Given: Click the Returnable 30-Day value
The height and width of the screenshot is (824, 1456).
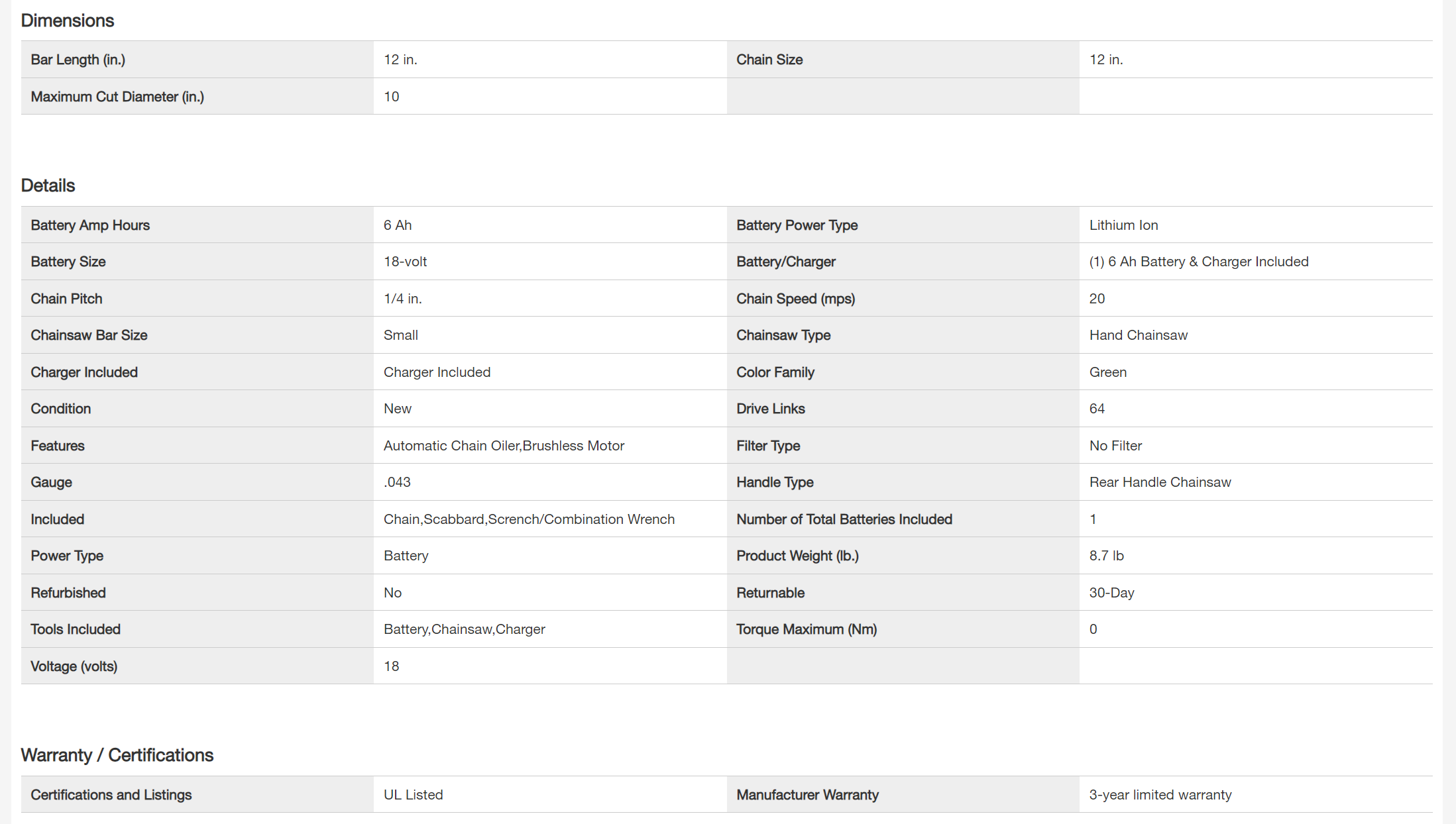Looking at the screenshot, I should [x=1111, y=593].
